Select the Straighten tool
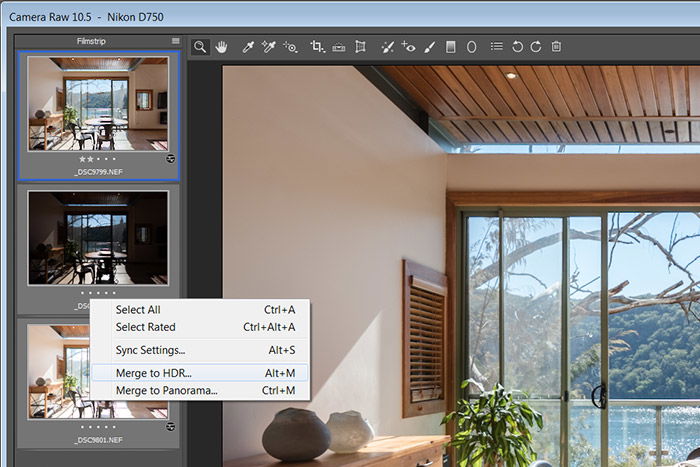 point(338,46)
